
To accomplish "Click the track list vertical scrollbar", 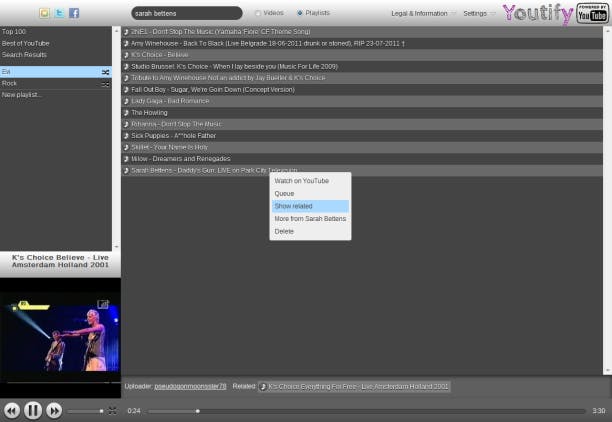I will click(x=607, y=201).
